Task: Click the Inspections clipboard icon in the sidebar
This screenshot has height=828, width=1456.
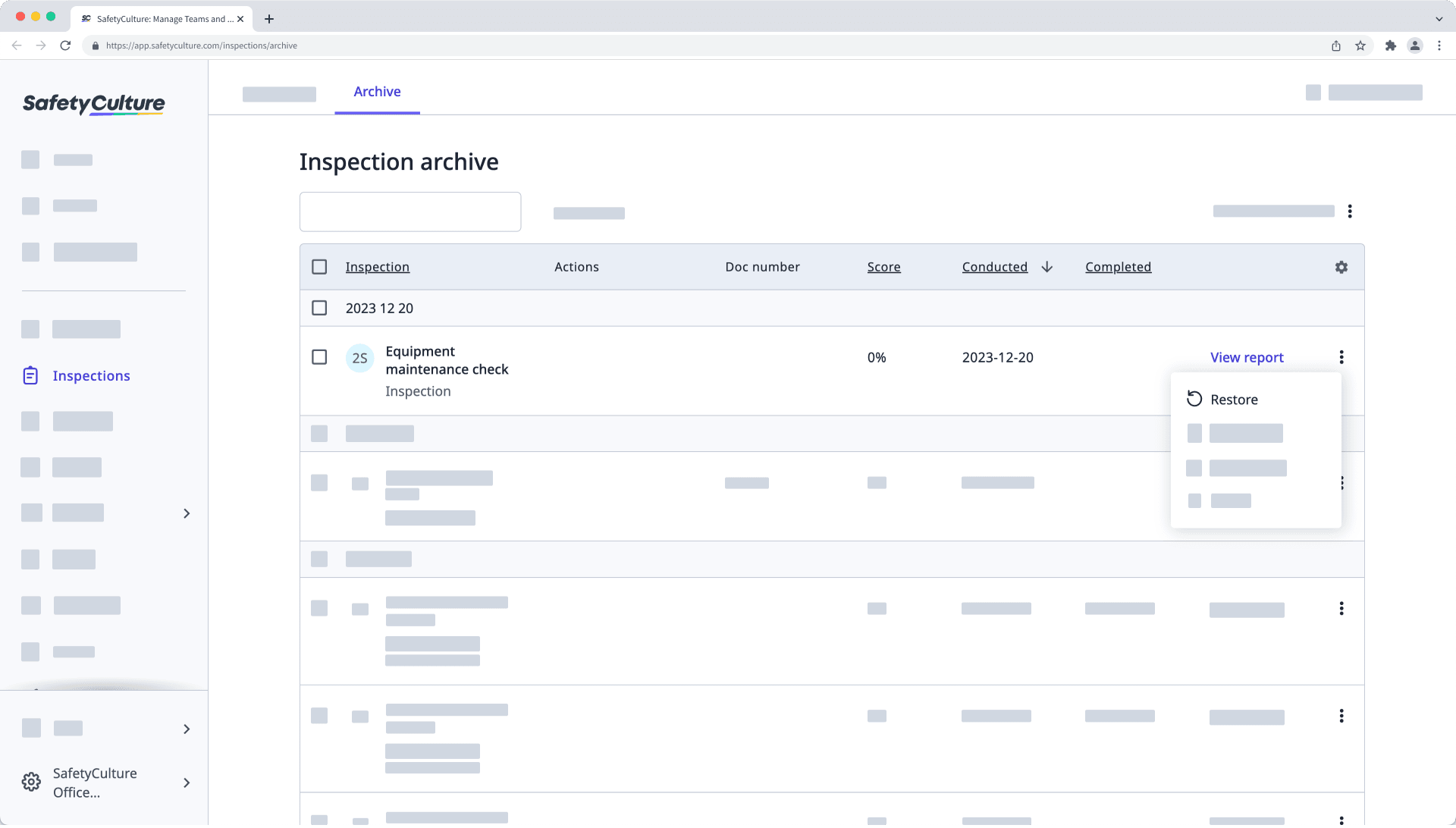Action: (x=30, y=376)
